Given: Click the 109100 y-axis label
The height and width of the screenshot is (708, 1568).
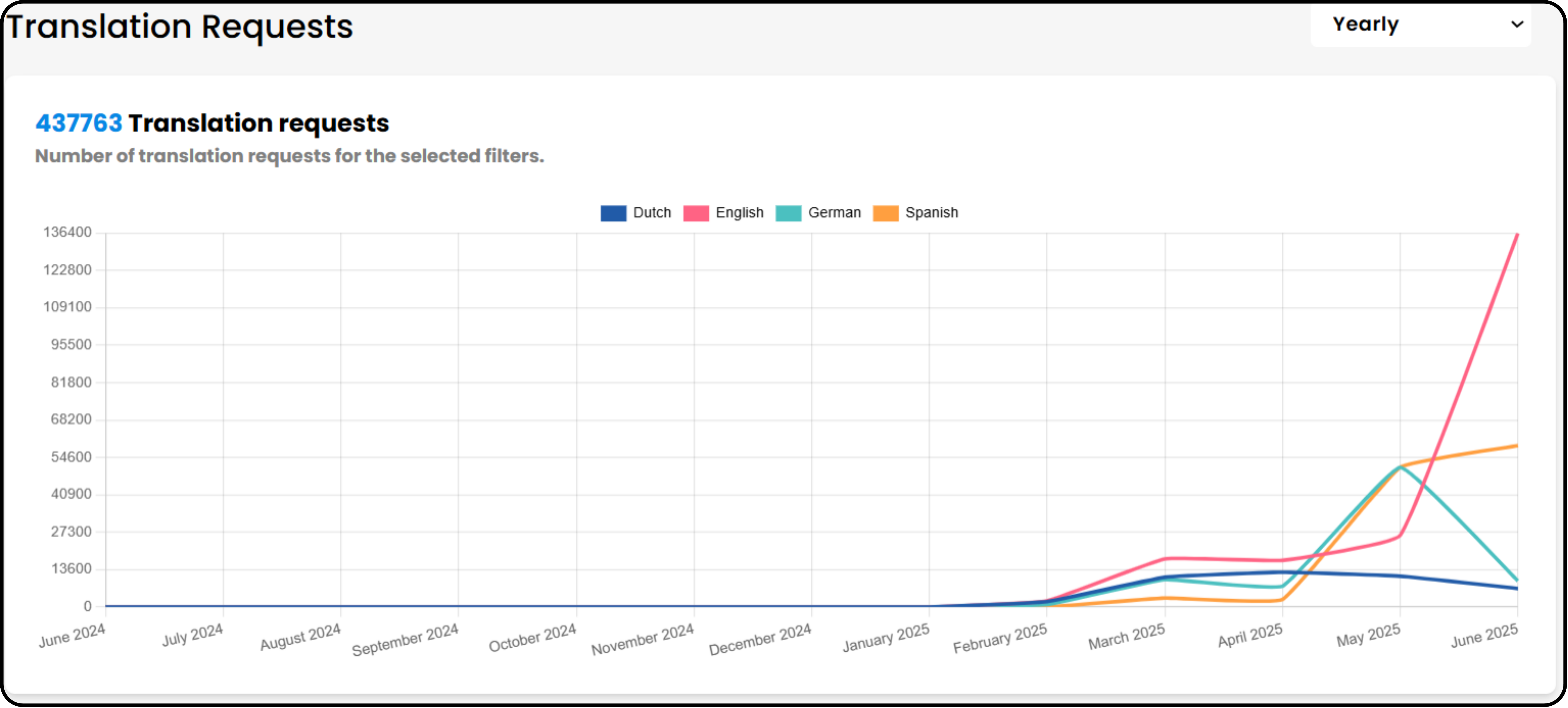Looking at the screenshot, I should pyautogui.click(x=67, y=307).
